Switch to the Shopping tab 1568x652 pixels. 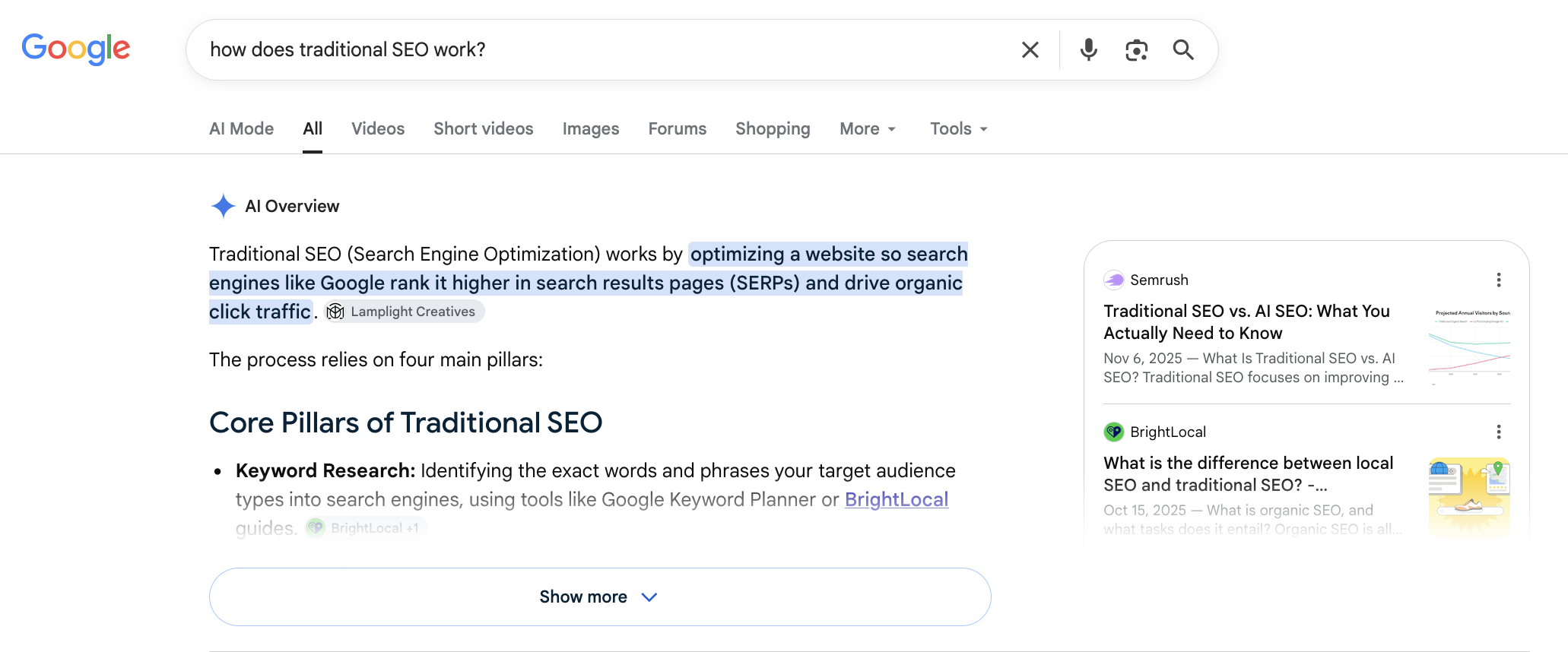tap(773, 128)
